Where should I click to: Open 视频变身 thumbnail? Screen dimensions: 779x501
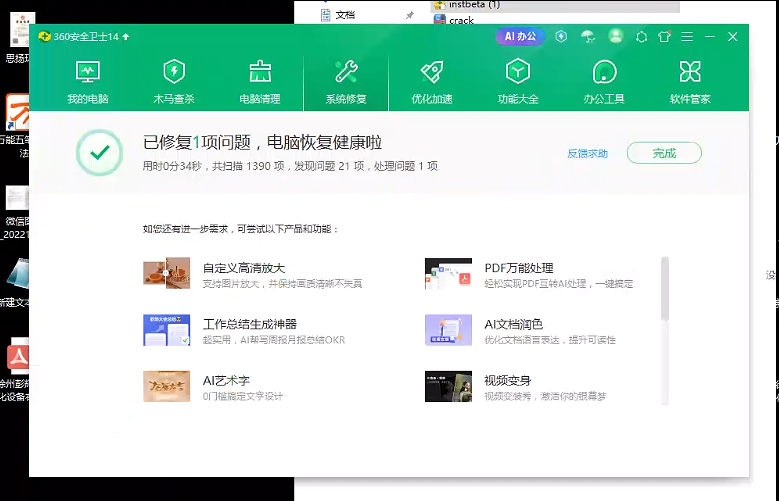pyautogui.click(x=448, y=386)
